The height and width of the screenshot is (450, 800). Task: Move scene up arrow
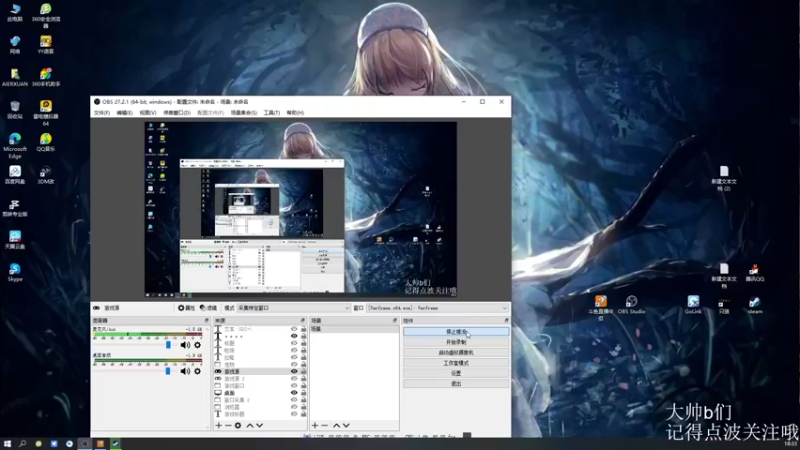tap(337, 425)
